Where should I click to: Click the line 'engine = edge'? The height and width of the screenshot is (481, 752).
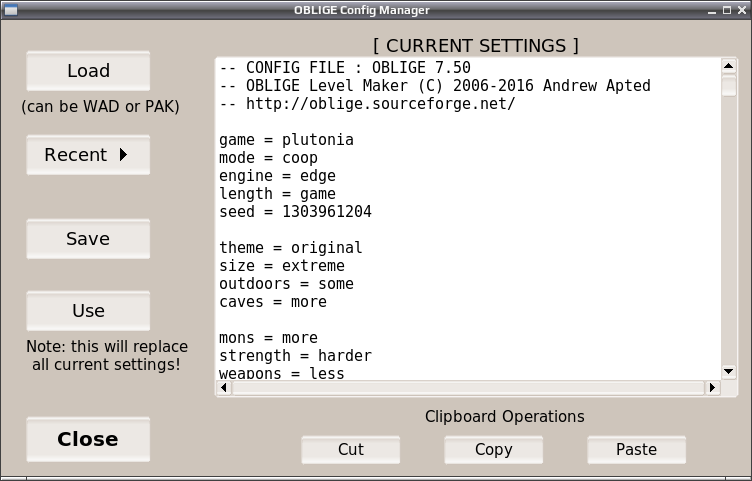click(277, 176)
